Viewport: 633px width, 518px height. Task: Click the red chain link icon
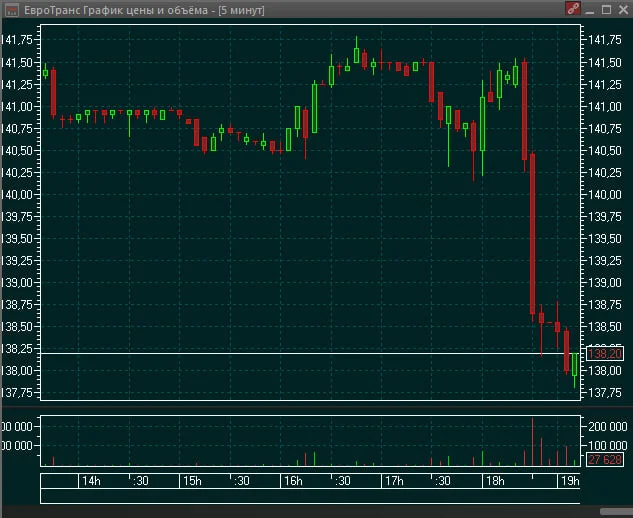click(x=573, y=8)
